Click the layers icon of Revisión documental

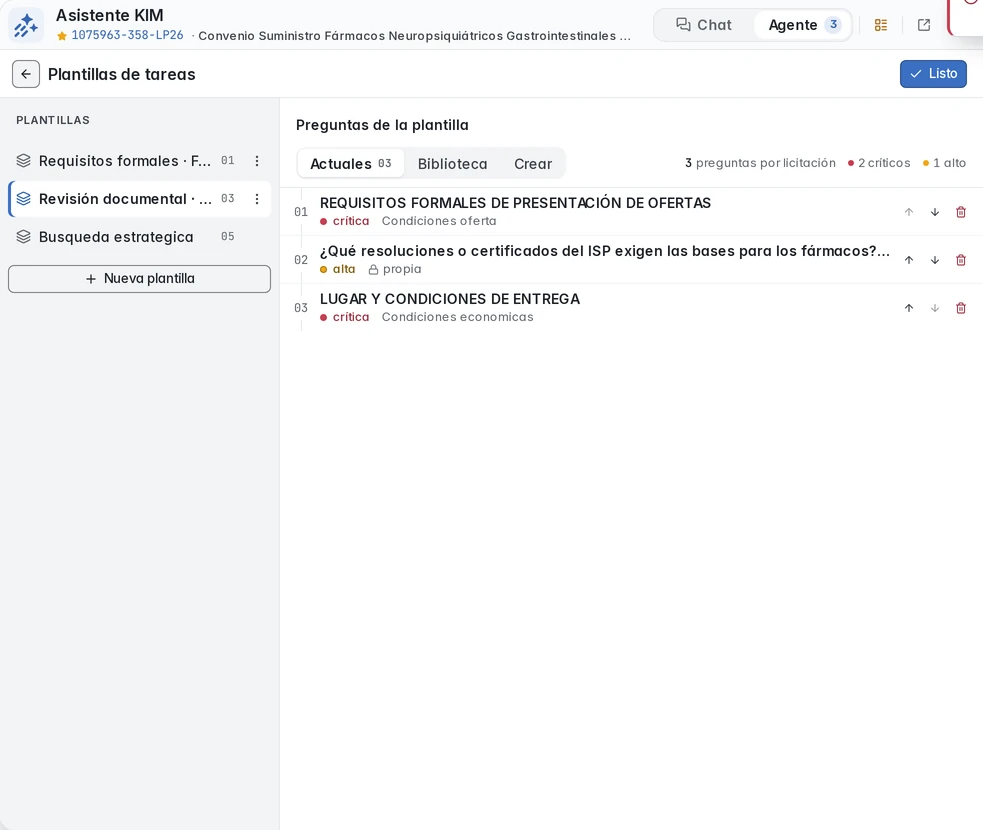(x=23, y=199)
